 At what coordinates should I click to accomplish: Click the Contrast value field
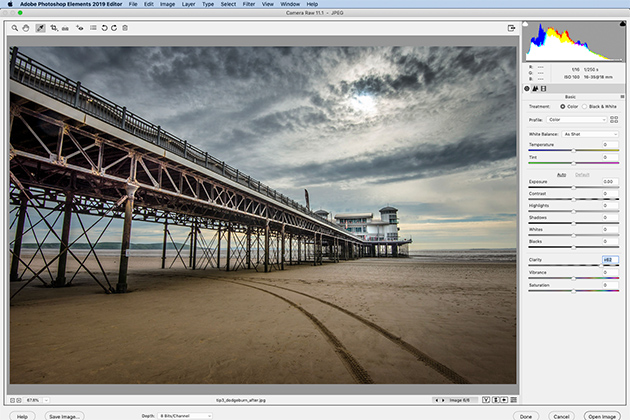[x=610, y=194]
